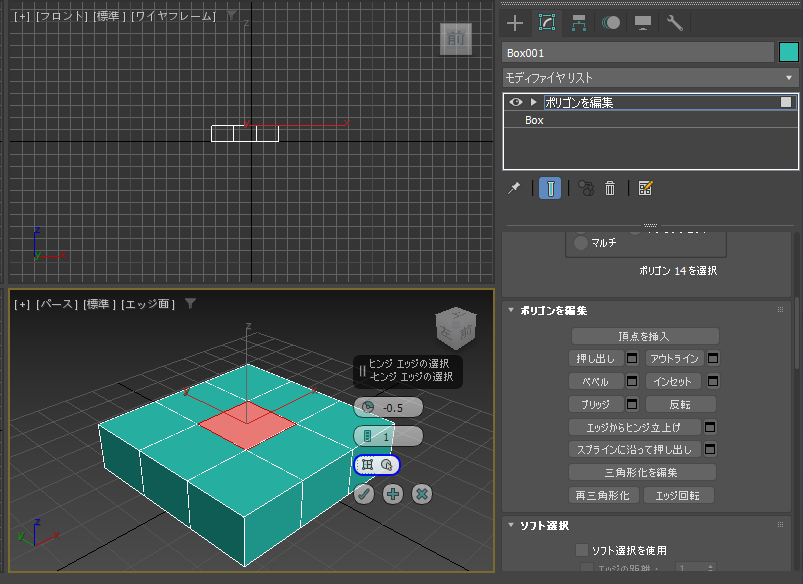Open the Create command panel tab
The width and height of the screenshot is (803, 584).
tap(515, 23)
